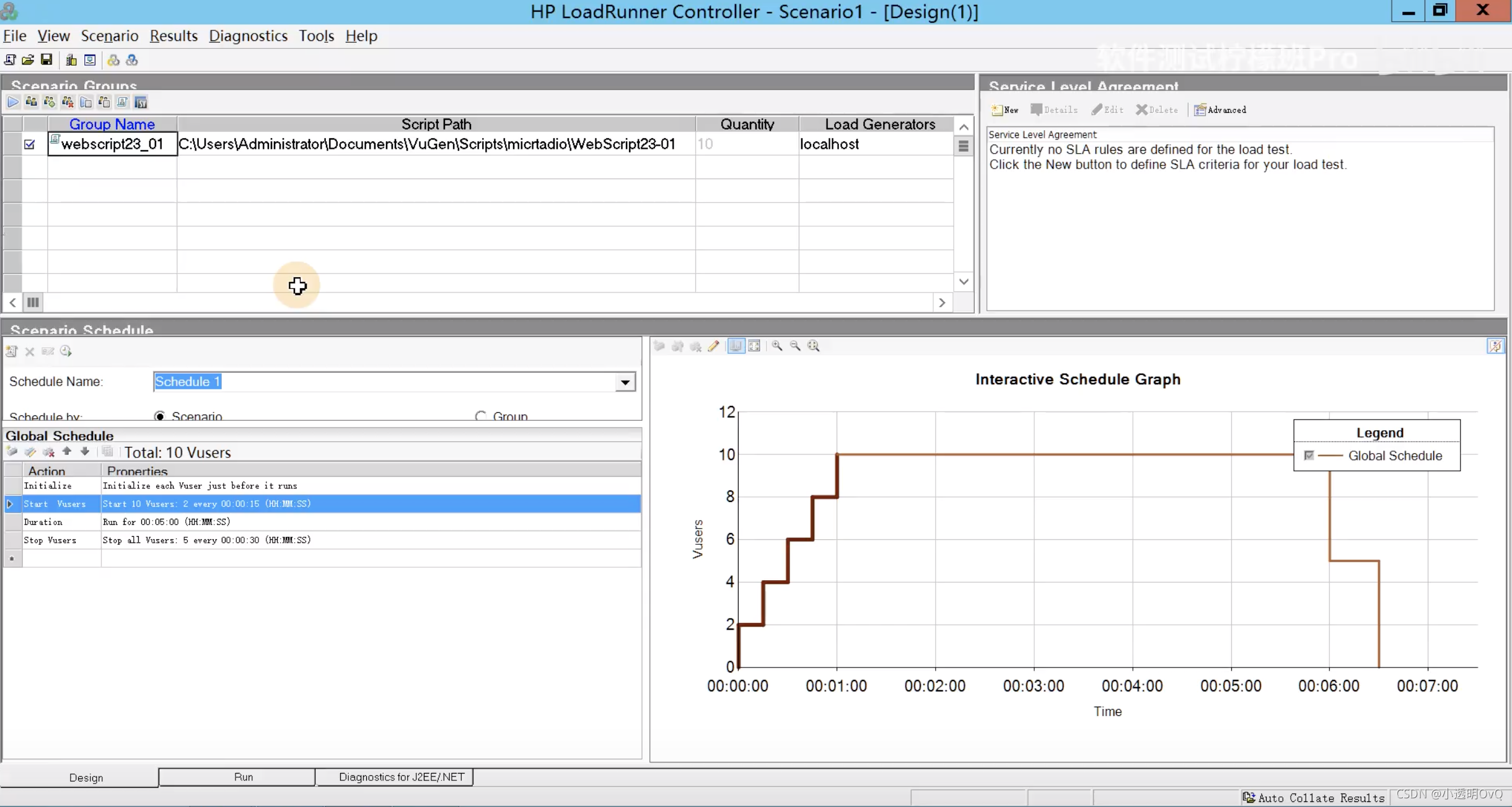
Task: Select the Initialize action row
Action: pos(322,486)
